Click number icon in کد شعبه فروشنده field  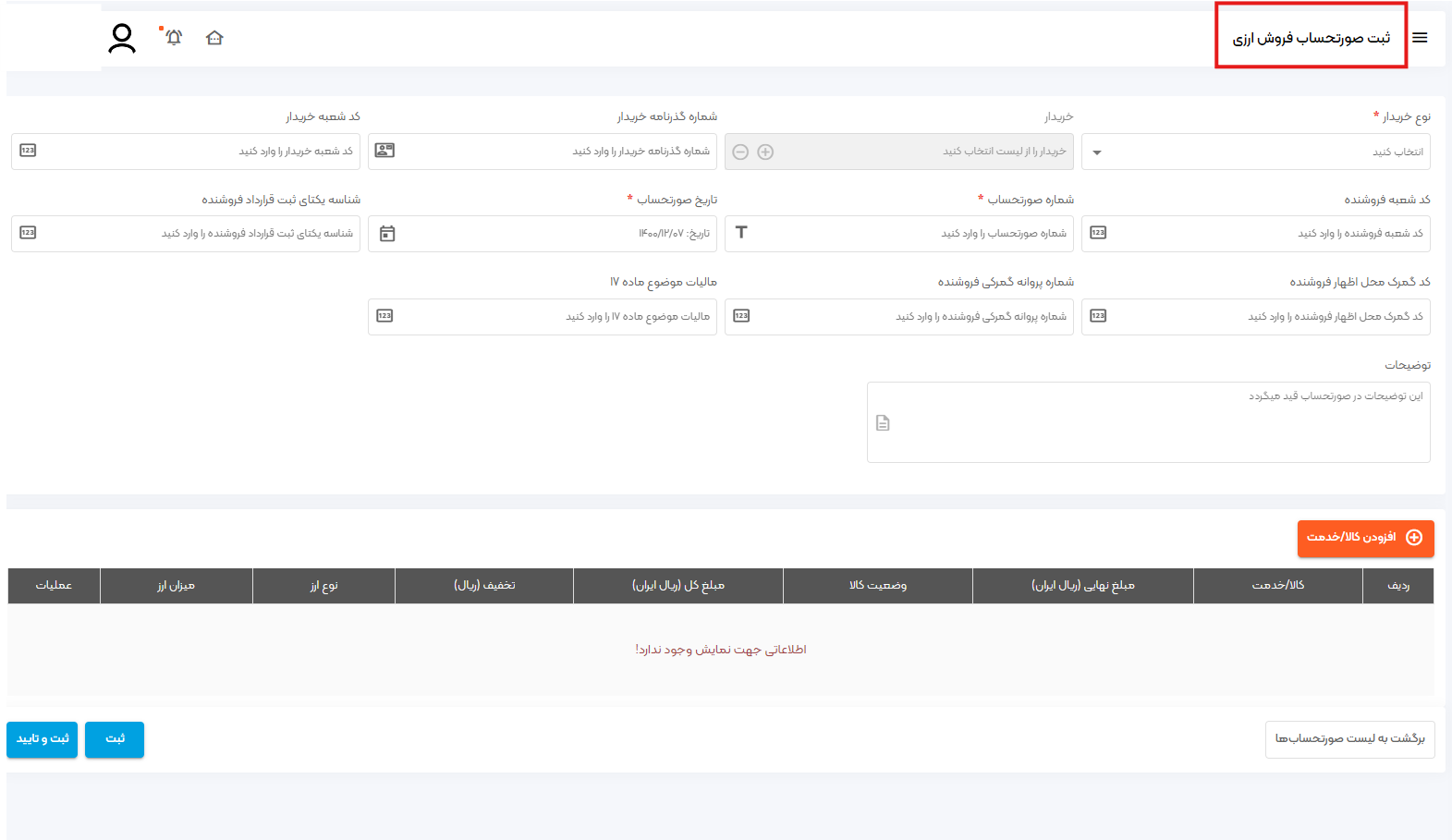click(x=1098, y=233)
